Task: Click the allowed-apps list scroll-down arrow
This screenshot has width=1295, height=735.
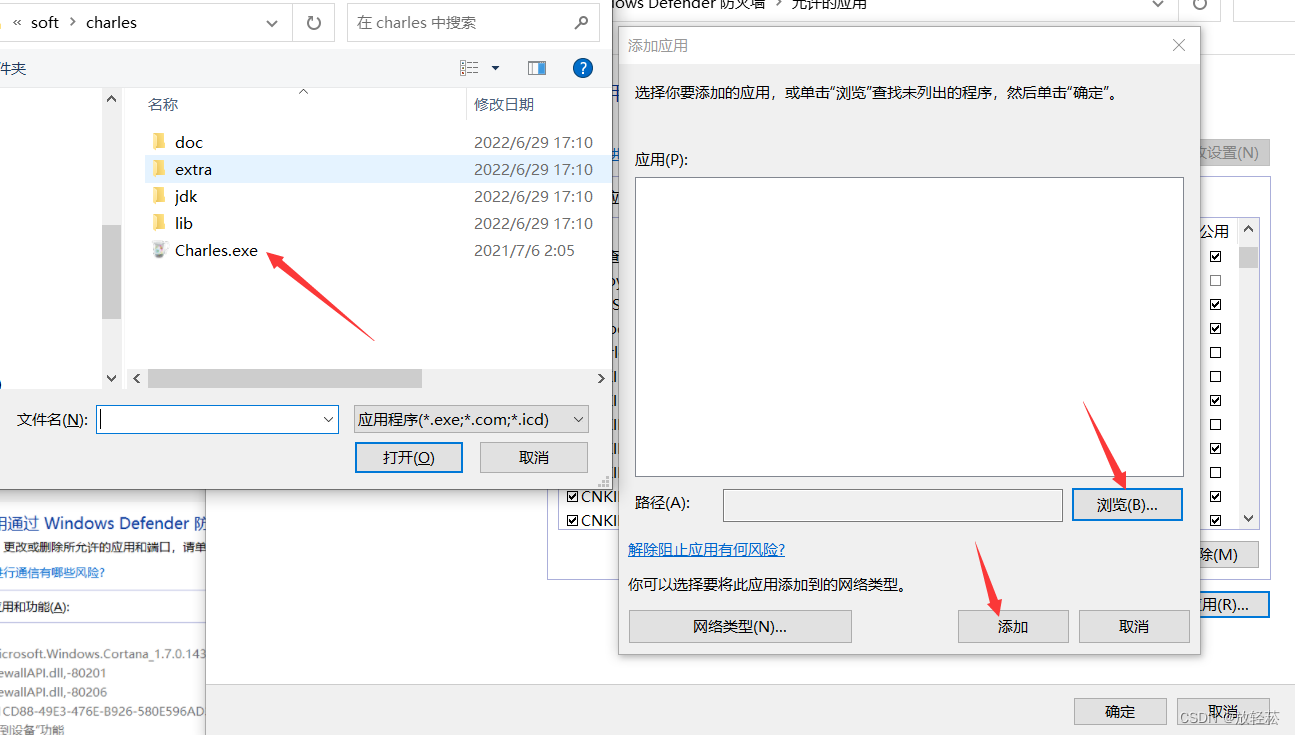Action: 1248,519
